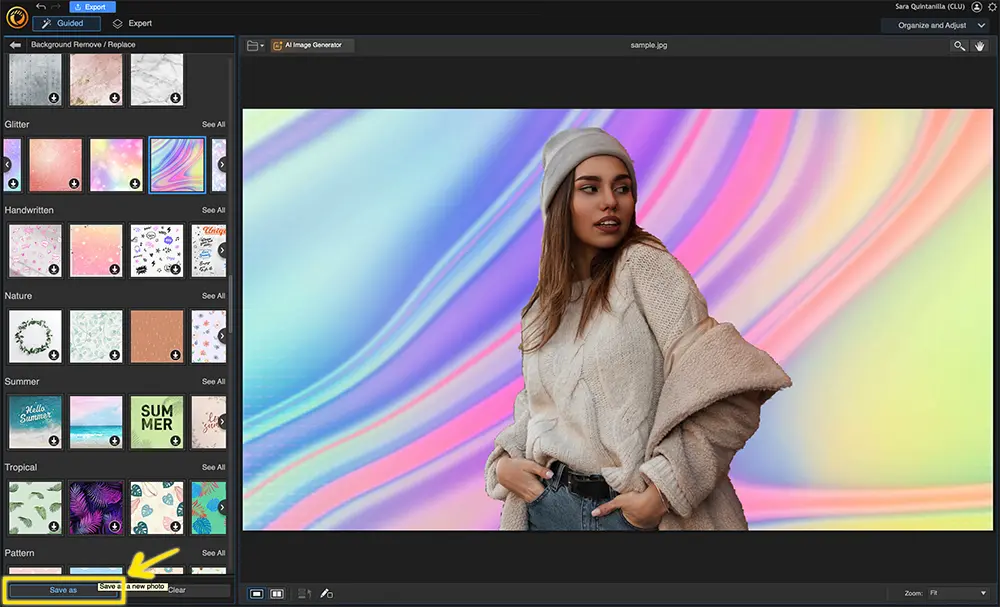The height and width of the screenshot is (607, 1000).
Task: Click the back arrow beside Background Remove / Replace
Action: [14, 44]
